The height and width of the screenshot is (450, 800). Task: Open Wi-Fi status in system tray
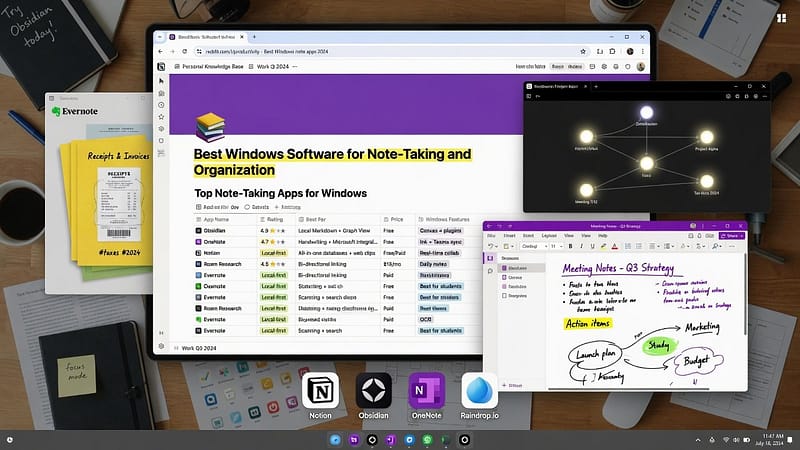click(726, 440)
